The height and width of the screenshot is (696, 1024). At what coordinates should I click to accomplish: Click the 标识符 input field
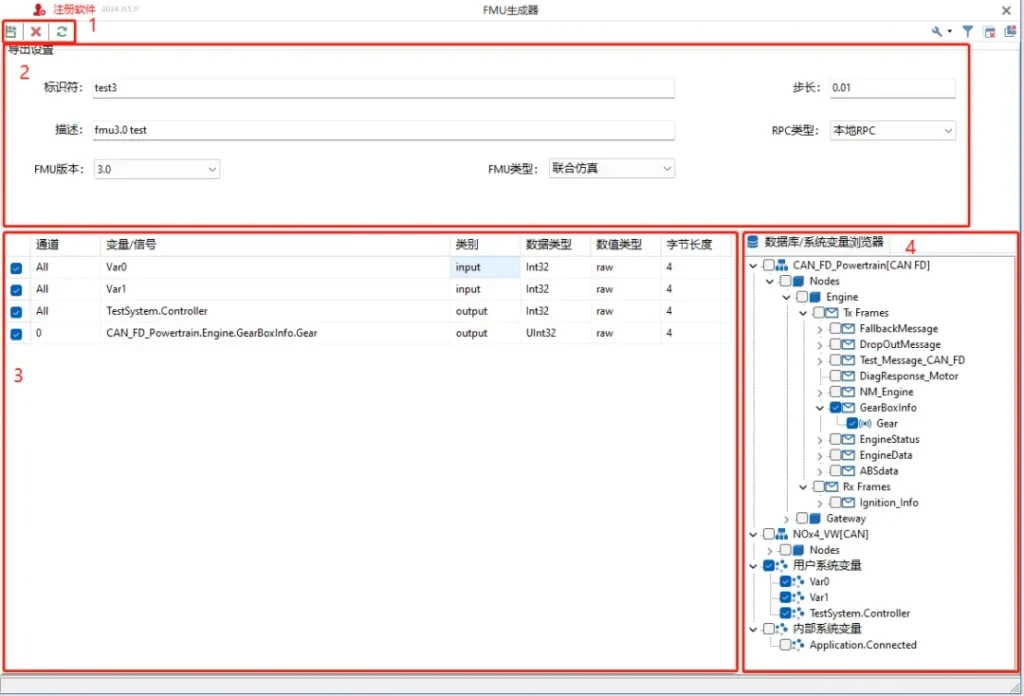point(383,88)
